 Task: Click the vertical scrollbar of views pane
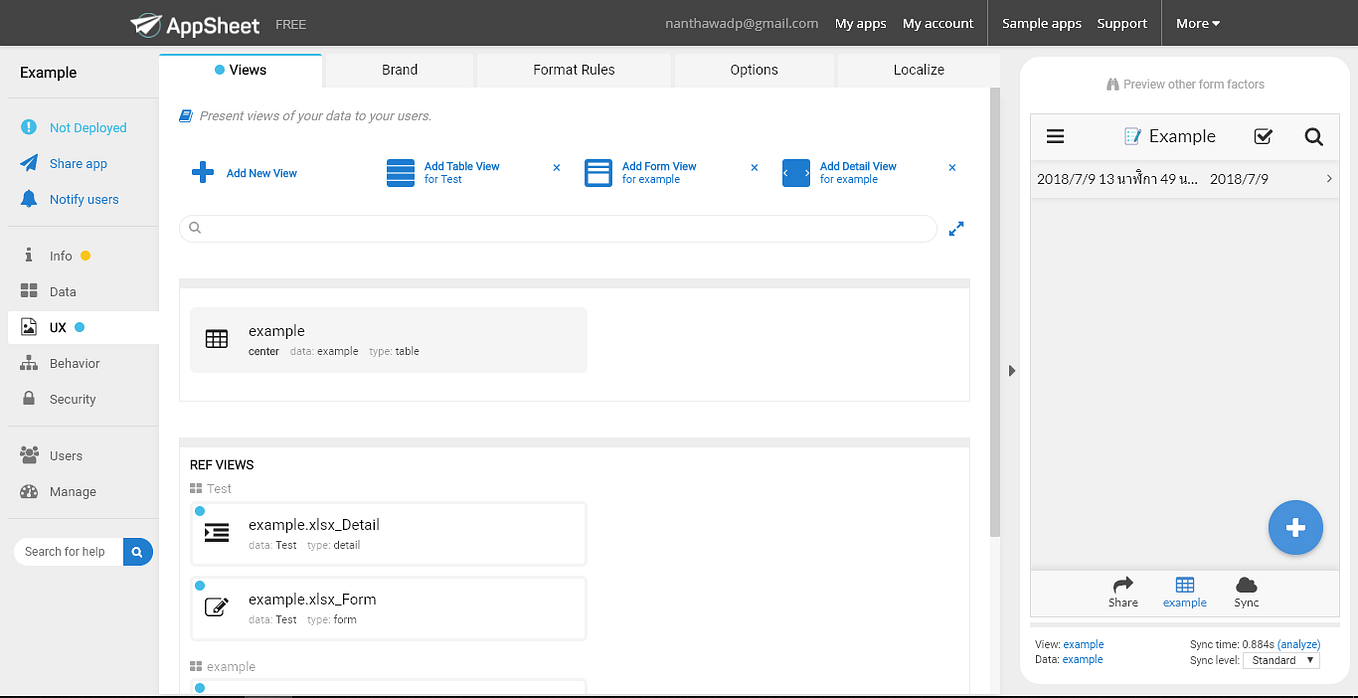994,312
